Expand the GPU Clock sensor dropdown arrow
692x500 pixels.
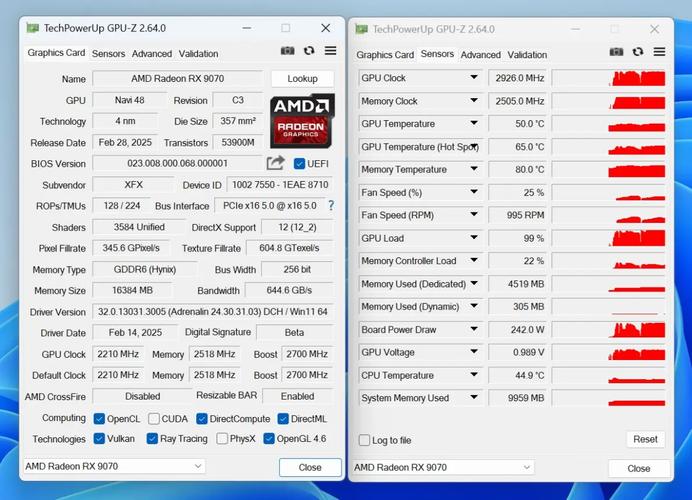pos(474,77)
